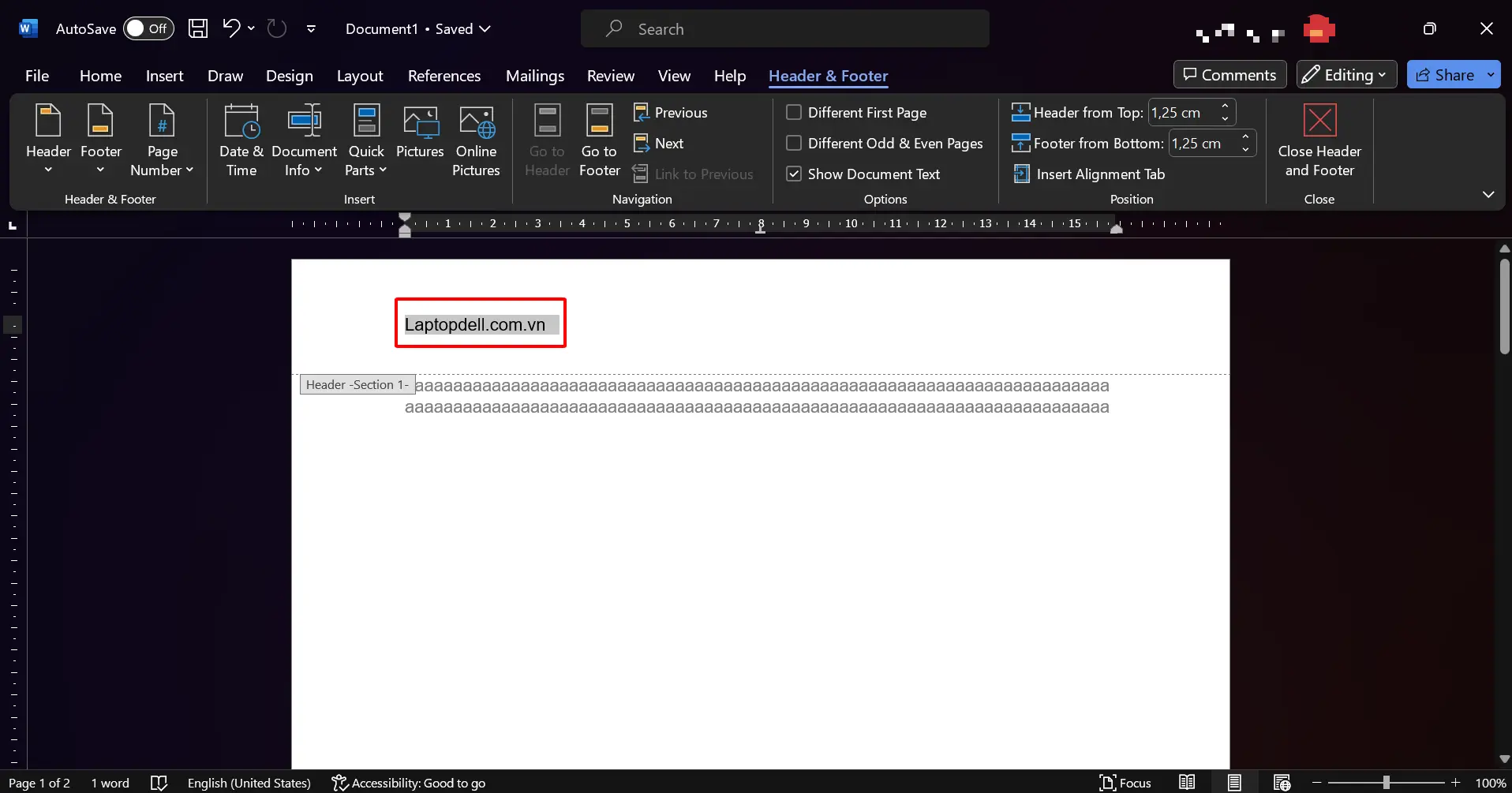Image resolution: width=1512 pixels, height=793 pixels.
Task: Decrease Footer from Bottom value
Action: tap(1245, 150)
